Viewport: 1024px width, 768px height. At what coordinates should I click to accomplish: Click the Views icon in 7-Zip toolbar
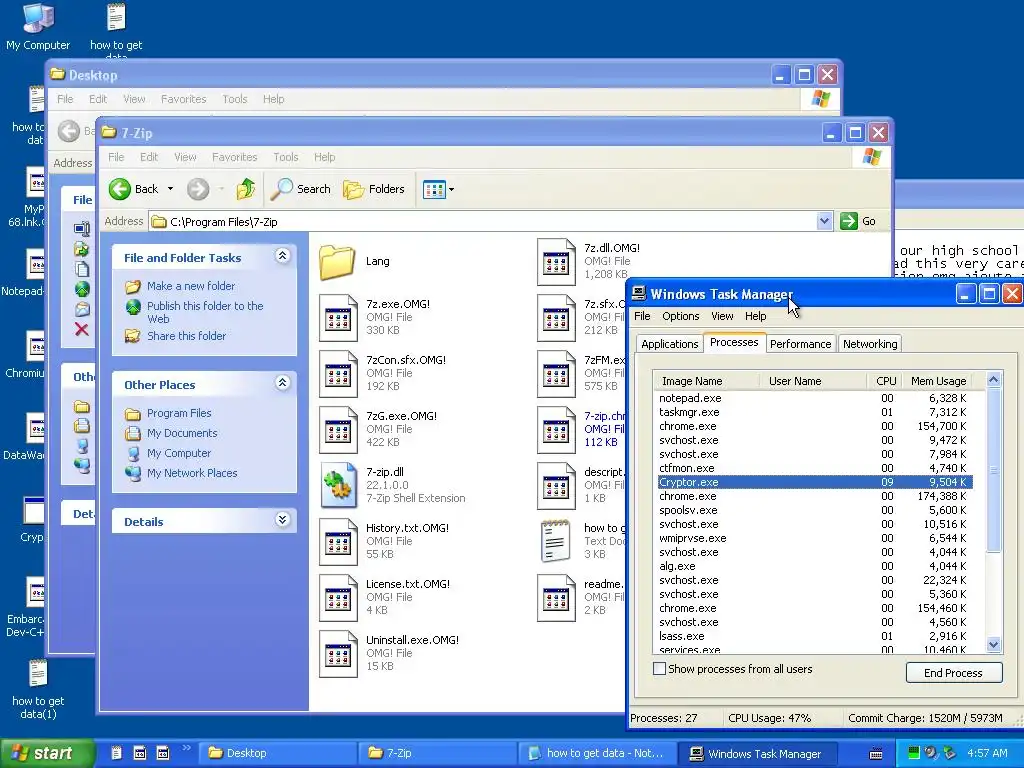(434, 189)
